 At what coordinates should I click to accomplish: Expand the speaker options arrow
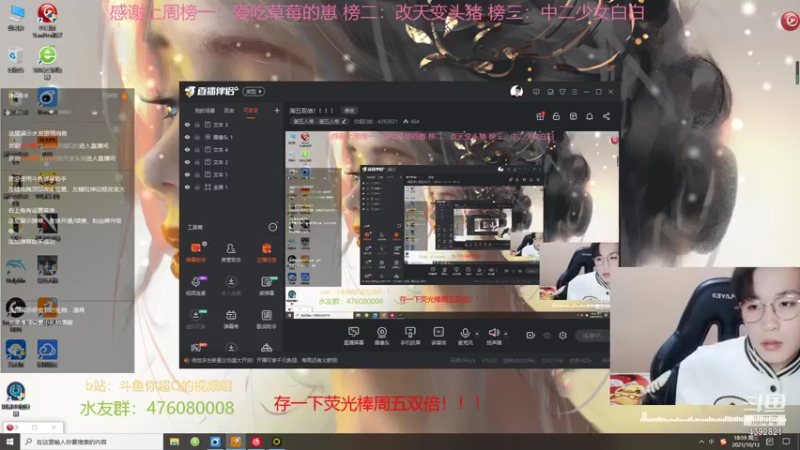pos(506,334)
